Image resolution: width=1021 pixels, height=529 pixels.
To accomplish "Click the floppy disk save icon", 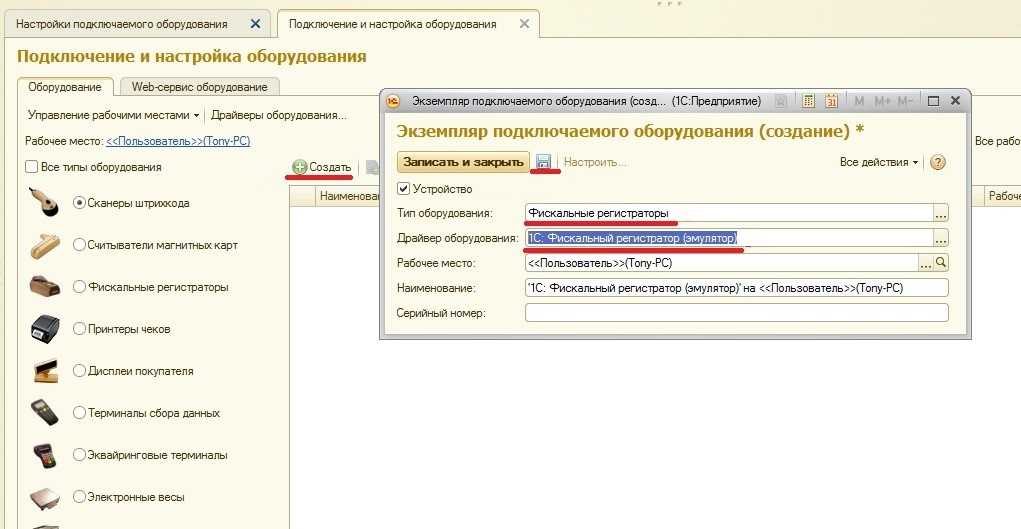I will pyautogui.click(x=543, y=162).
